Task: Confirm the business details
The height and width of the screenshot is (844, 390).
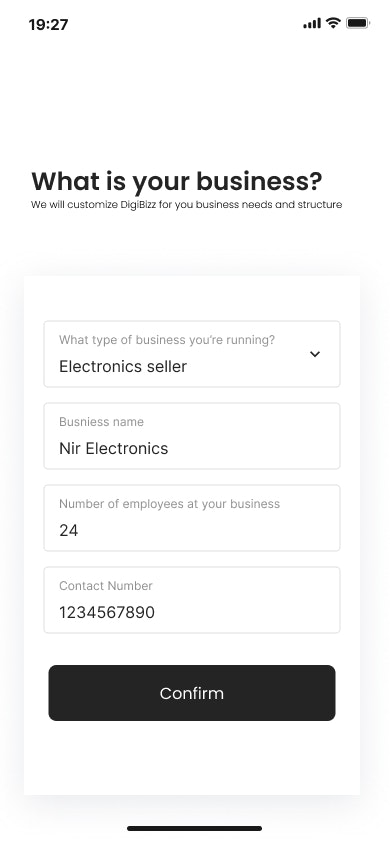Action: tap(192, 693)
